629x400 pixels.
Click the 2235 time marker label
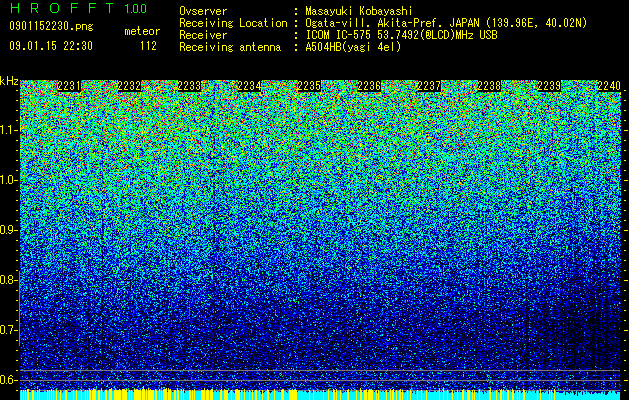click(x=309, y=86)
